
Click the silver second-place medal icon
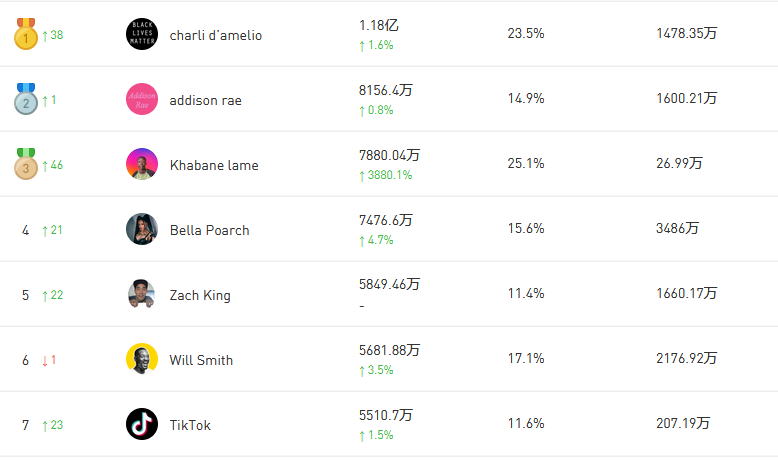pyautogui.click(x=25, y=100)
